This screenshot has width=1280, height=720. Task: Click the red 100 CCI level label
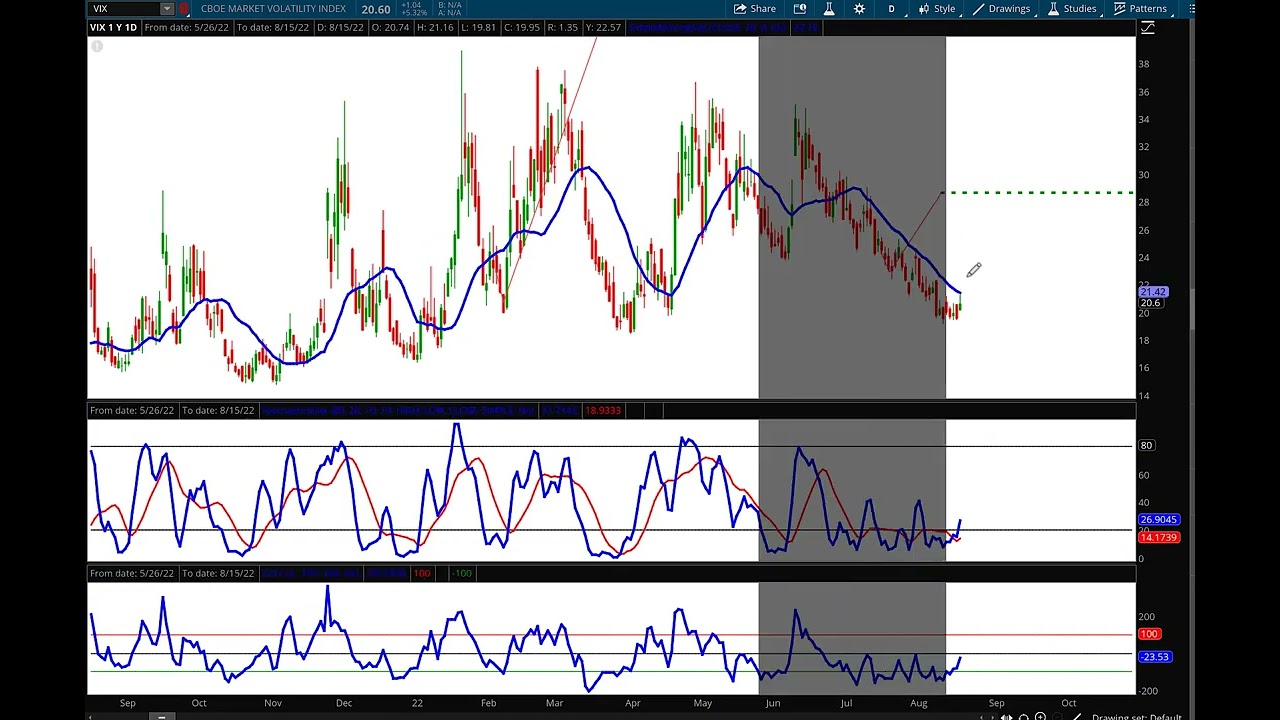[1149, 634]
